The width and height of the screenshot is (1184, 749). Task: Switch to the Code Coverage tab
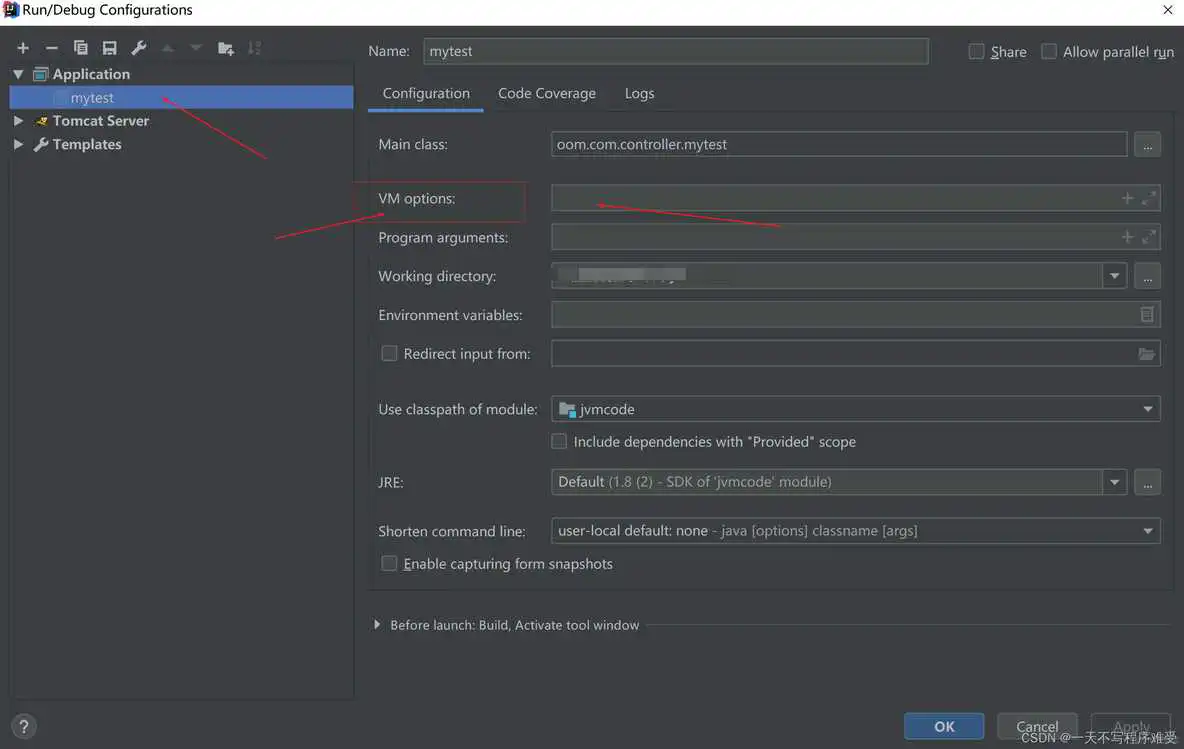coord(546,93)
